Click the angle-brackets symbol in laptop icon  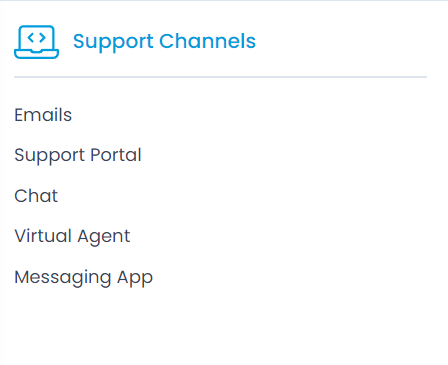(x=36, y=38)
